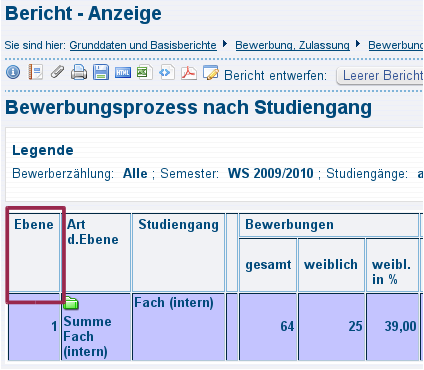424x370 pixels.
Task: Click Bewerbungsprozess nach Studiengang title
Action: point(188,107)
